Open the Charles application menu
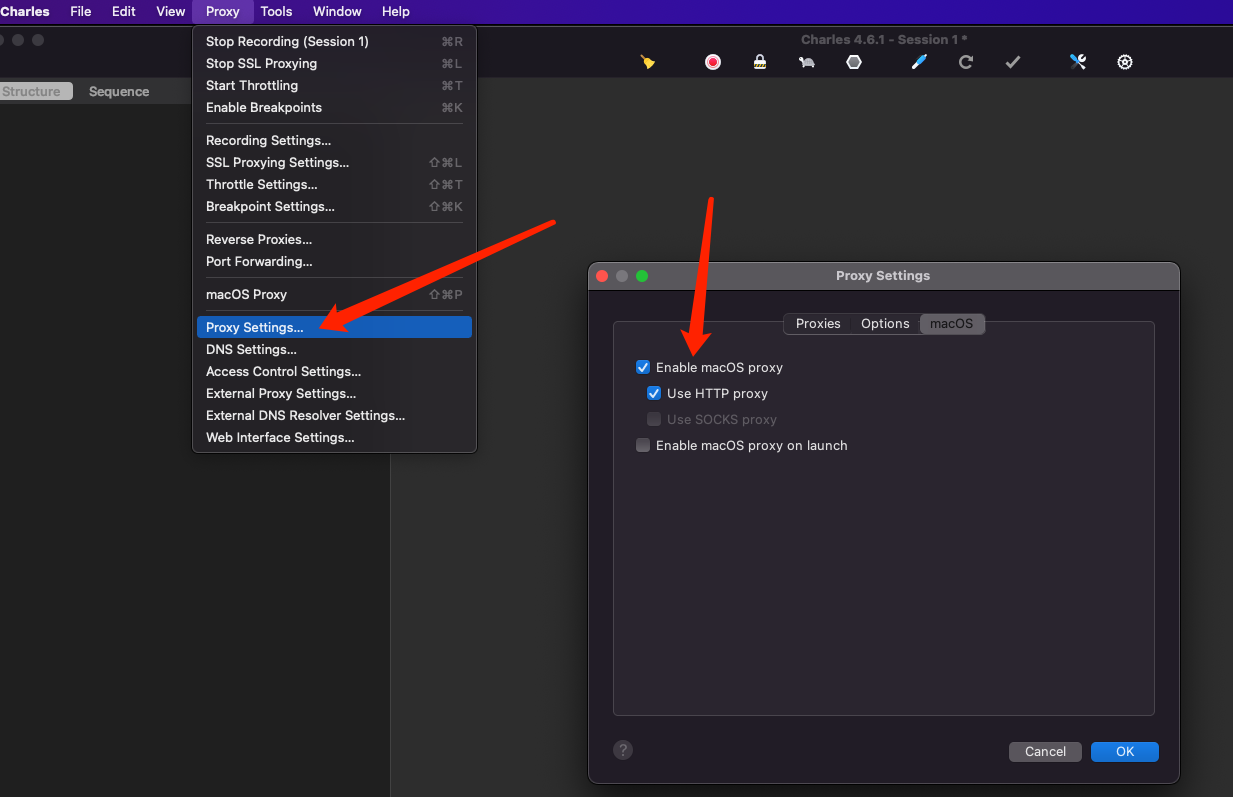 (25, 11)
